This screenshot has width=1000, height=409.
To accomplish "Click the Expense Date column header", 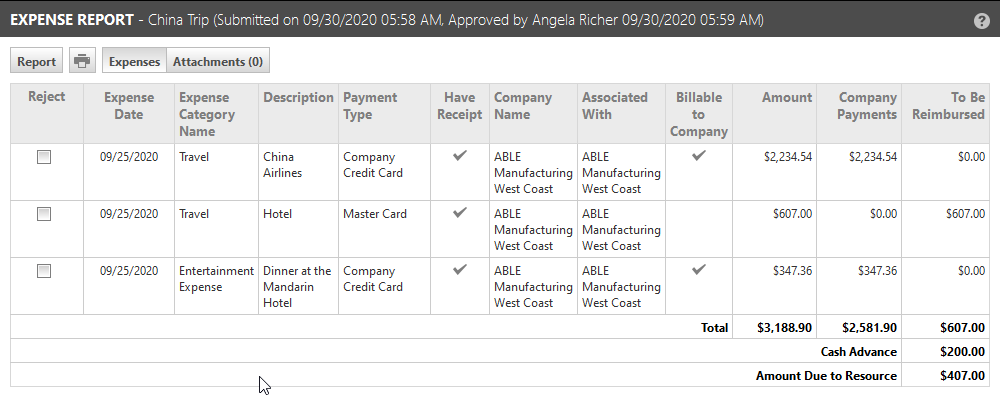I will pos(129,106).
